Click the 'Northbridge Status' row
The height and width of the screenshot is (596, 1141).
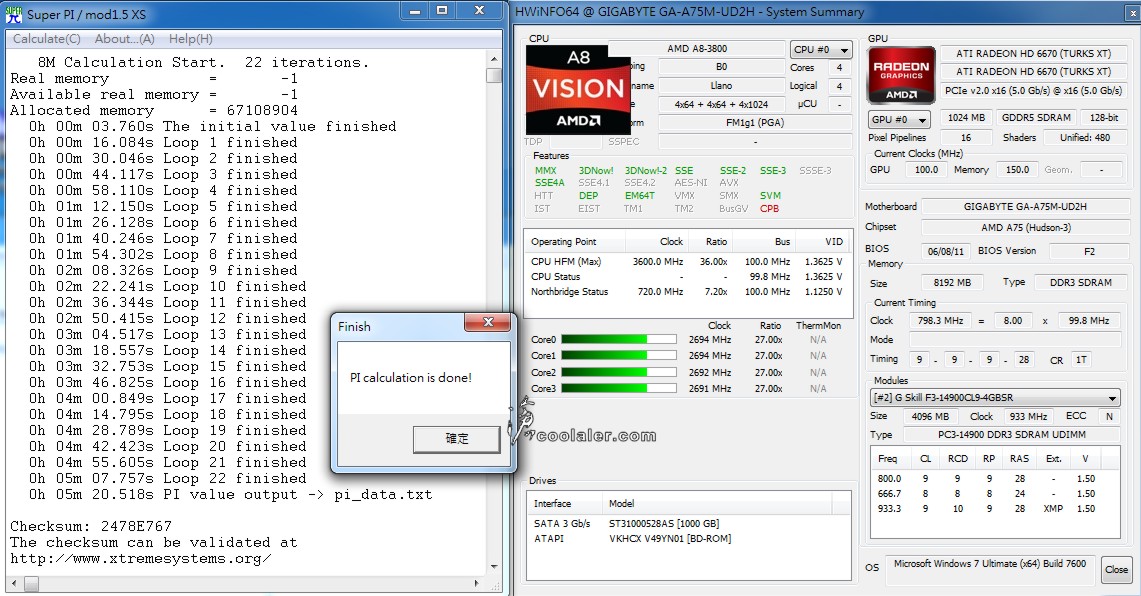click(x=686, y=292)
